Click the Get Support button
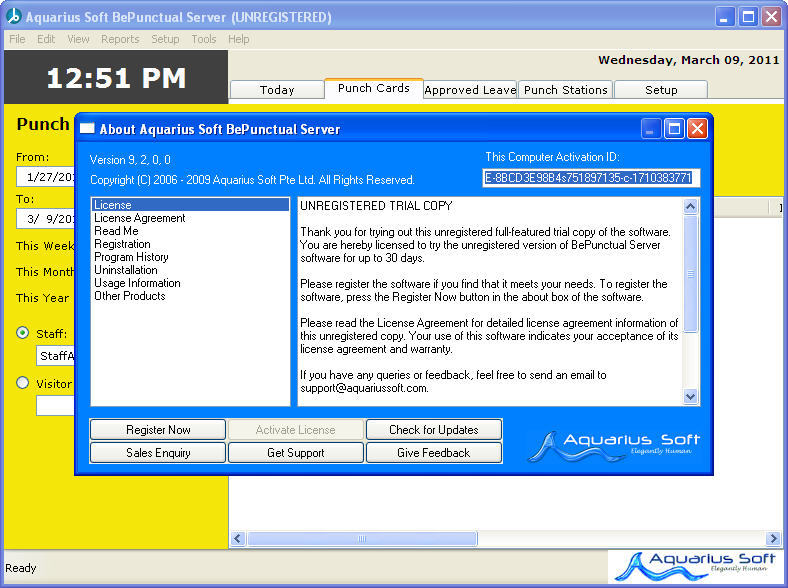 pos(296,453)
